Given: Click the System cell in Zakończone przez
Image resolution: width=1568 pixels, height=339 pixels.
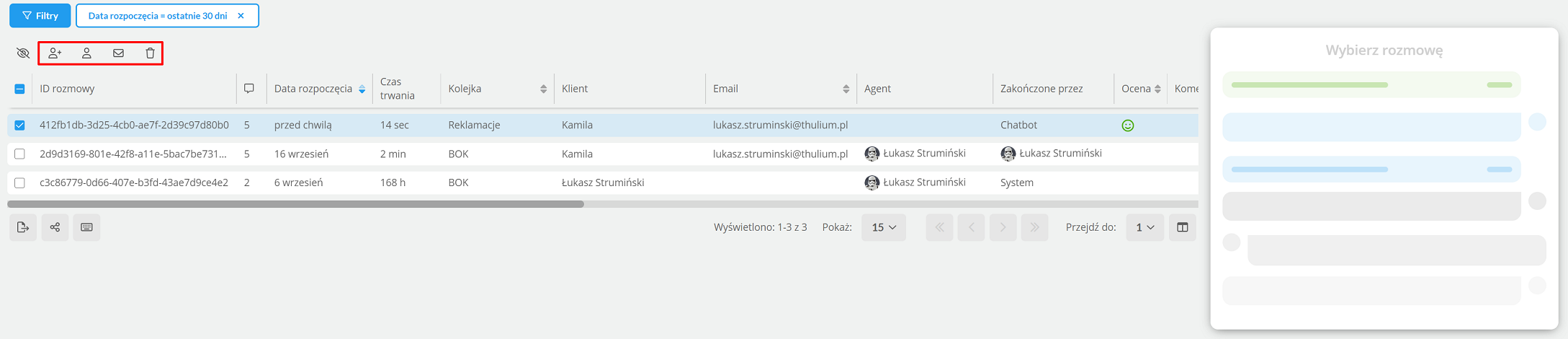Looking at the screenshot, I should click(1017, 182).
